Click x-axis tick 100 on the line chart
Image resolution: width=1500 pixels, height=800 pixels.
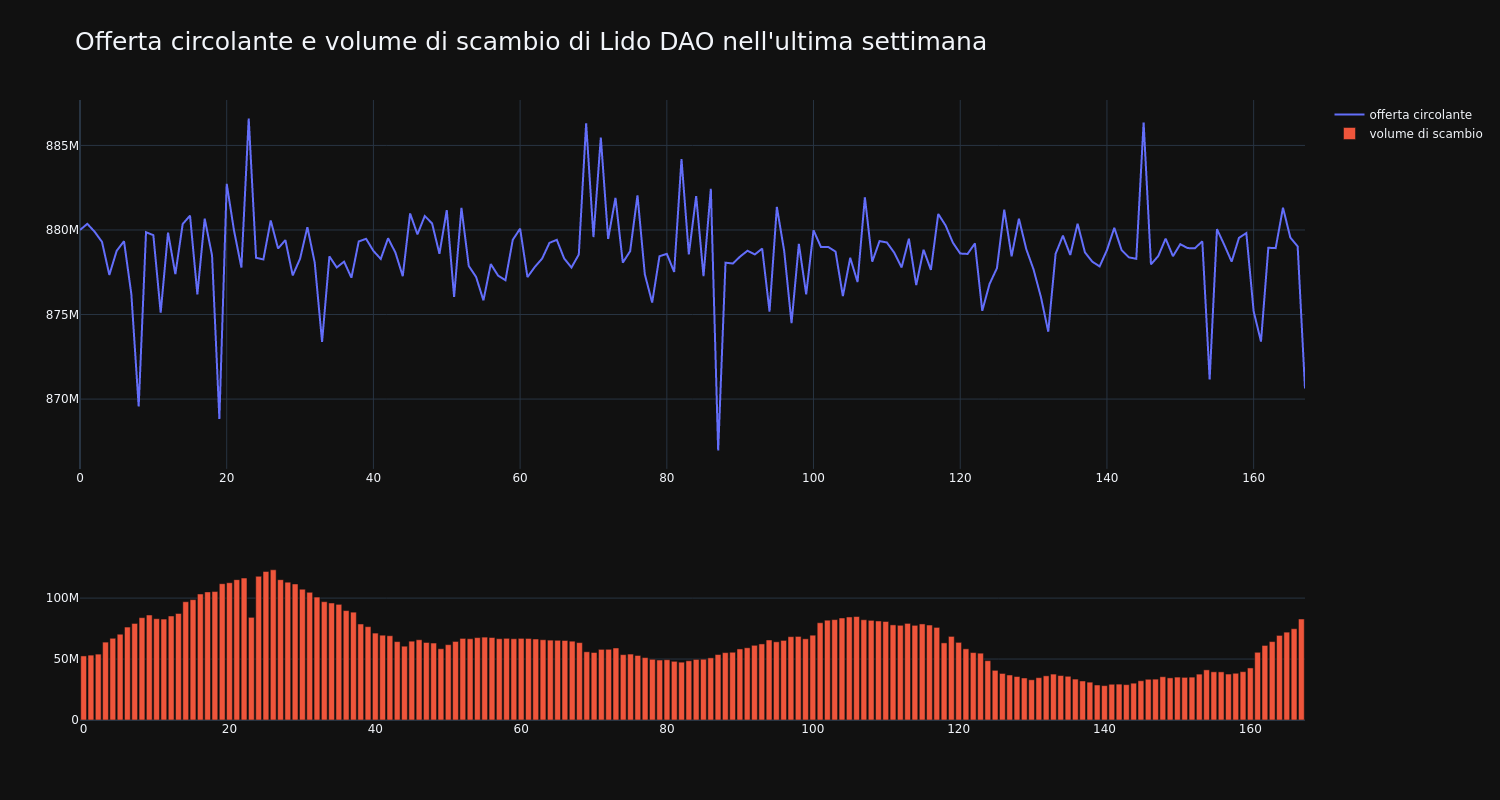tap(813, 478)
